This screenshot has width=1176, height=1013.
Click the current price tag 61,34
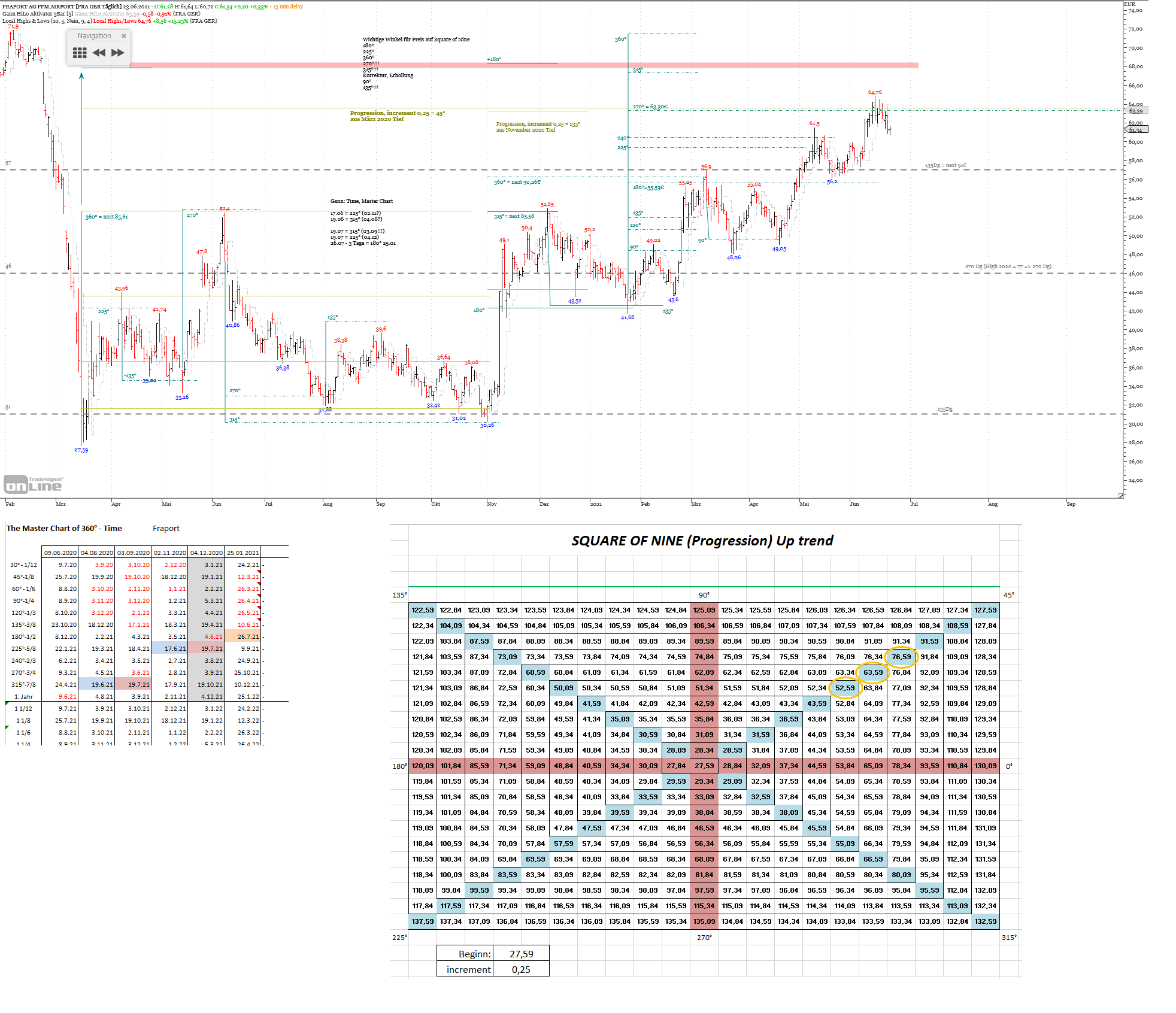coord(1137,130)
